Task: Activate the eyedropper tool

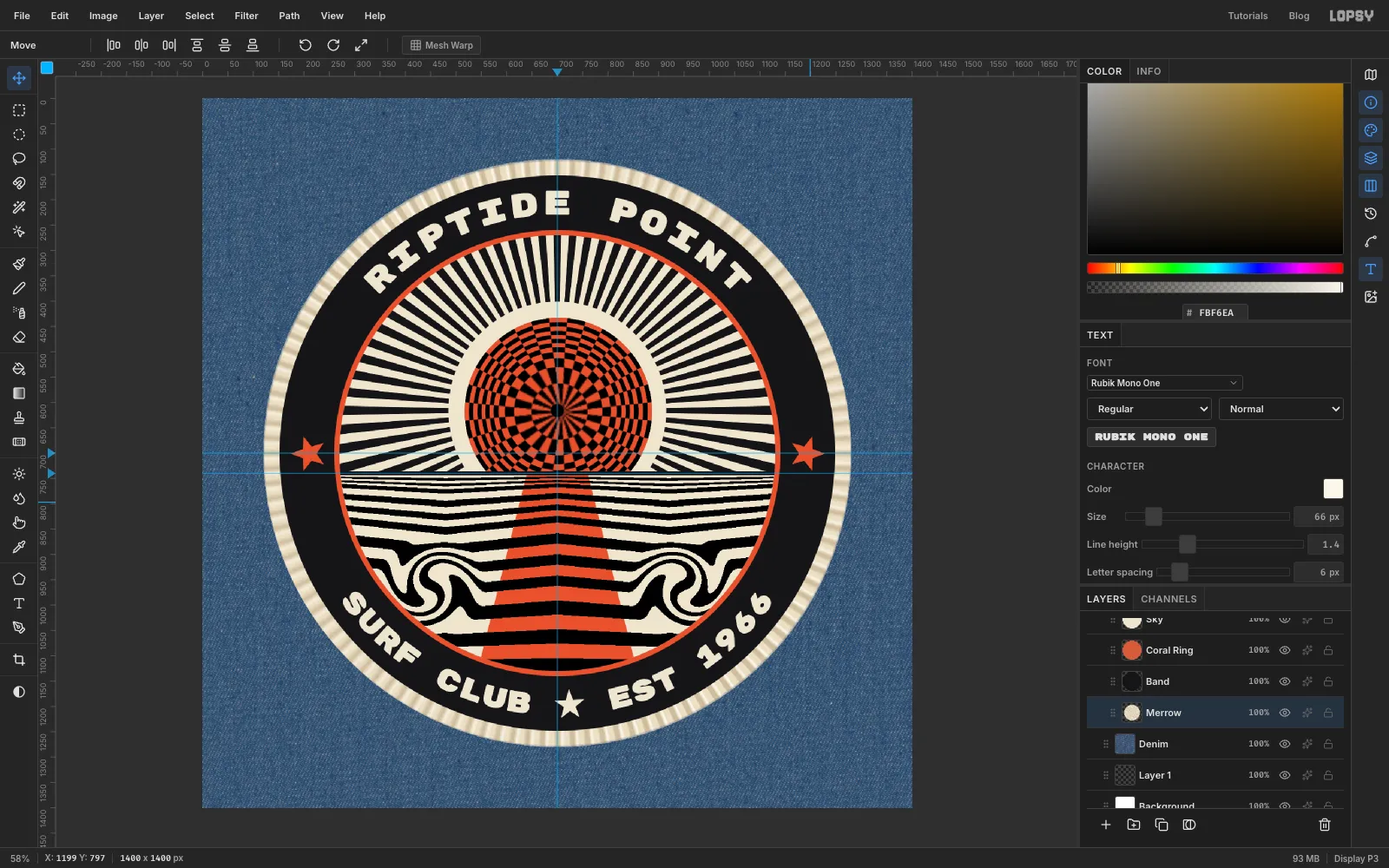Action: tap(19, 547)
